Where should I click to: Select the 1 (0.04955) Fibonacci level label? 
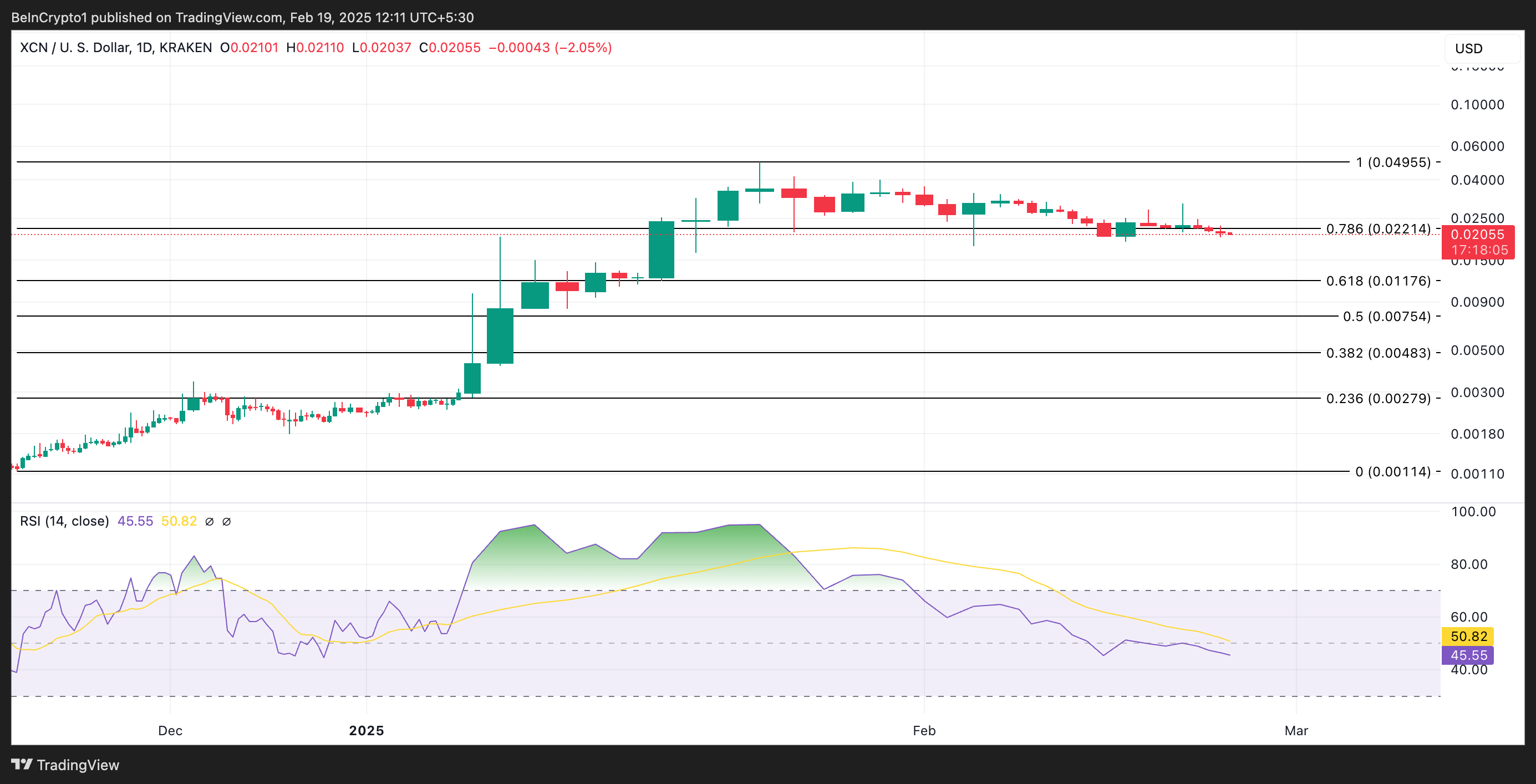[x=1392, y=162]
